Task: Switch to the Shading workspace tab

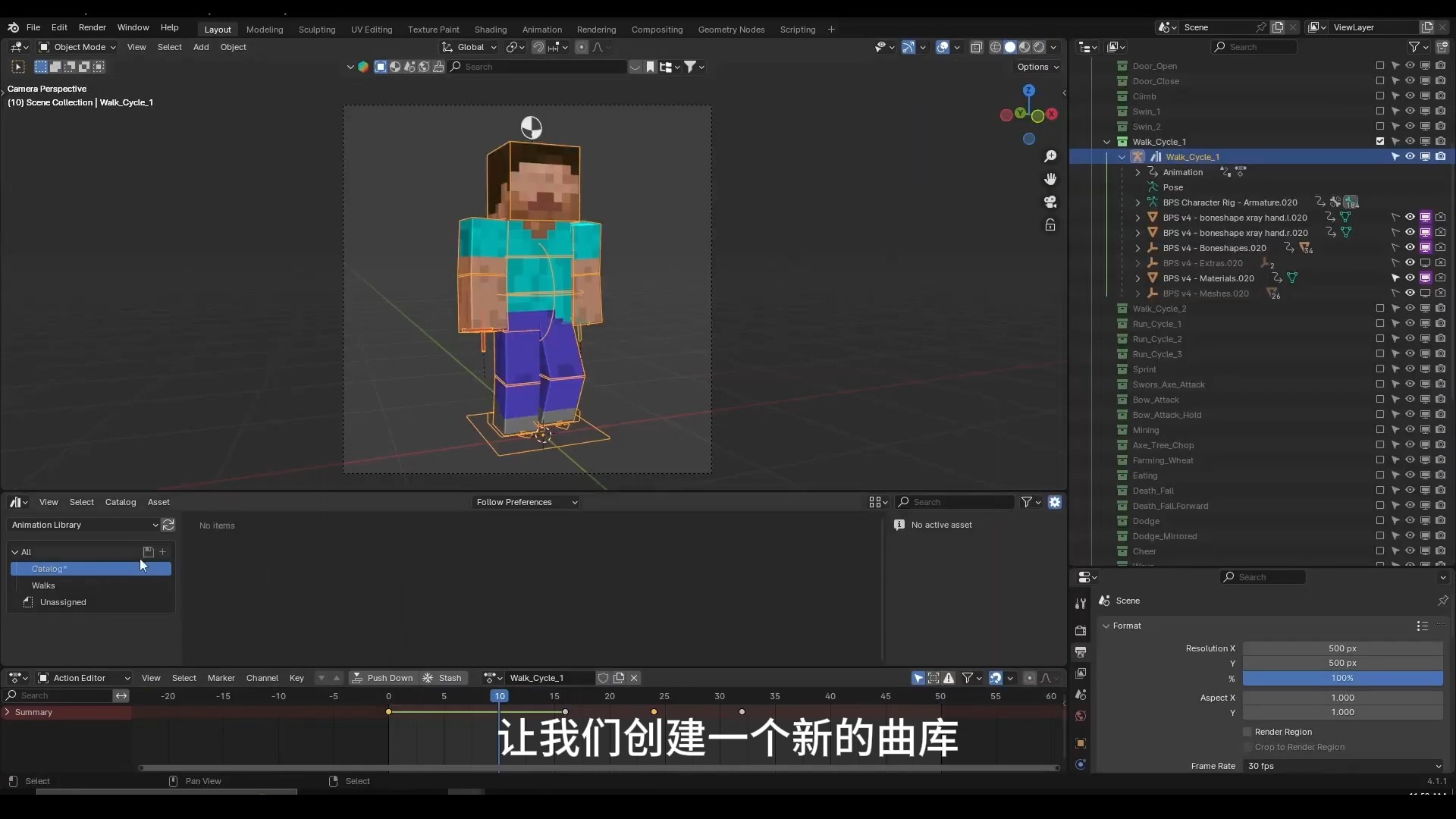Action: (x=491, y=30)
